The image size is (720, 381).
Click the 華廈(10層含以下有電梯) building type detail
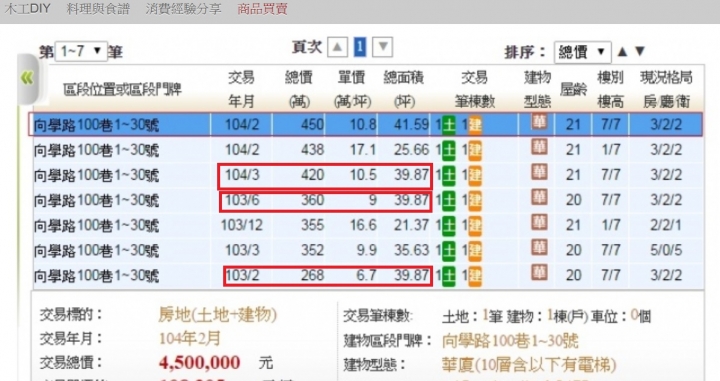point(529,365)
